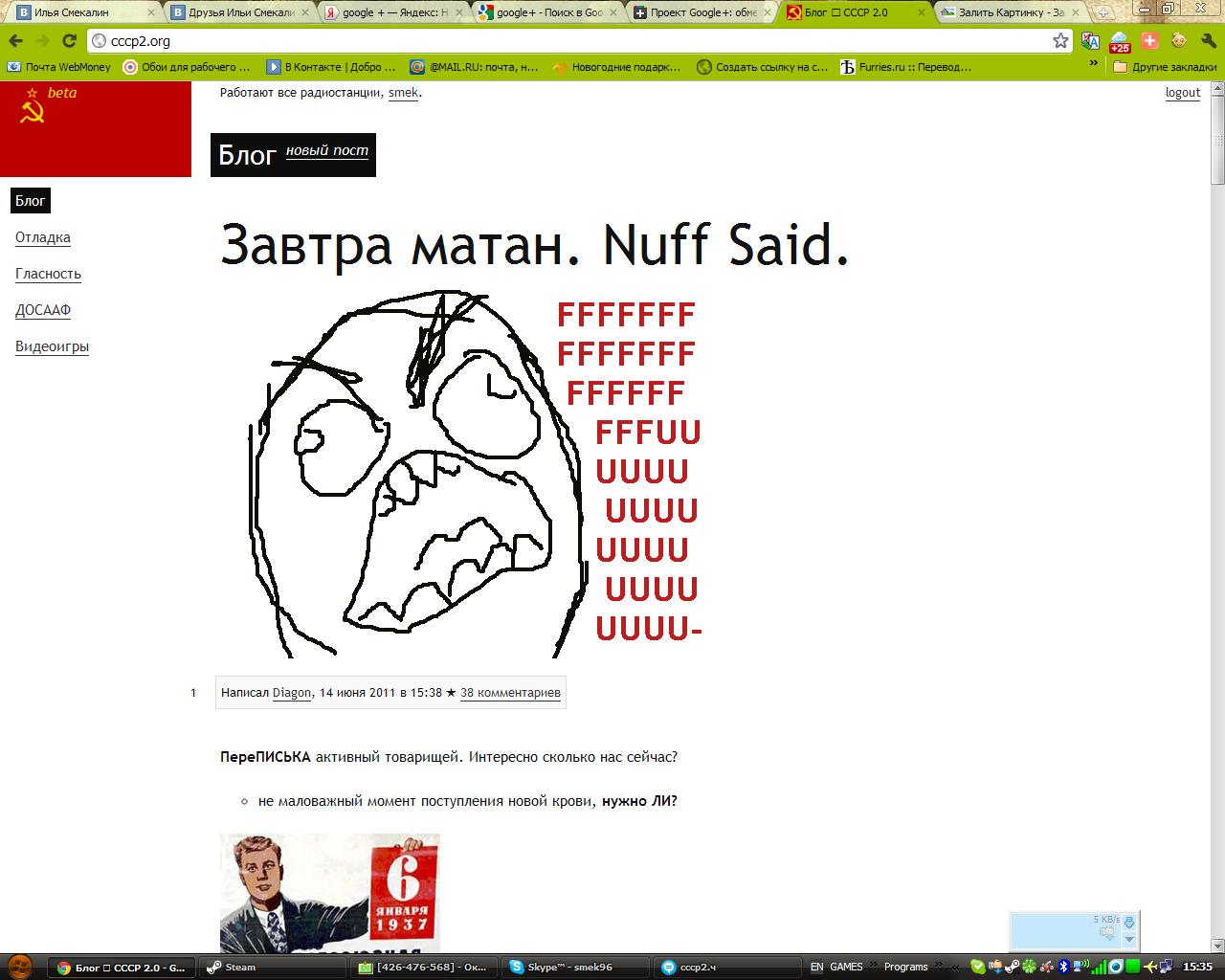
Task: Click the Steam icon in the system tray
Action: (x=1011, y=967)
